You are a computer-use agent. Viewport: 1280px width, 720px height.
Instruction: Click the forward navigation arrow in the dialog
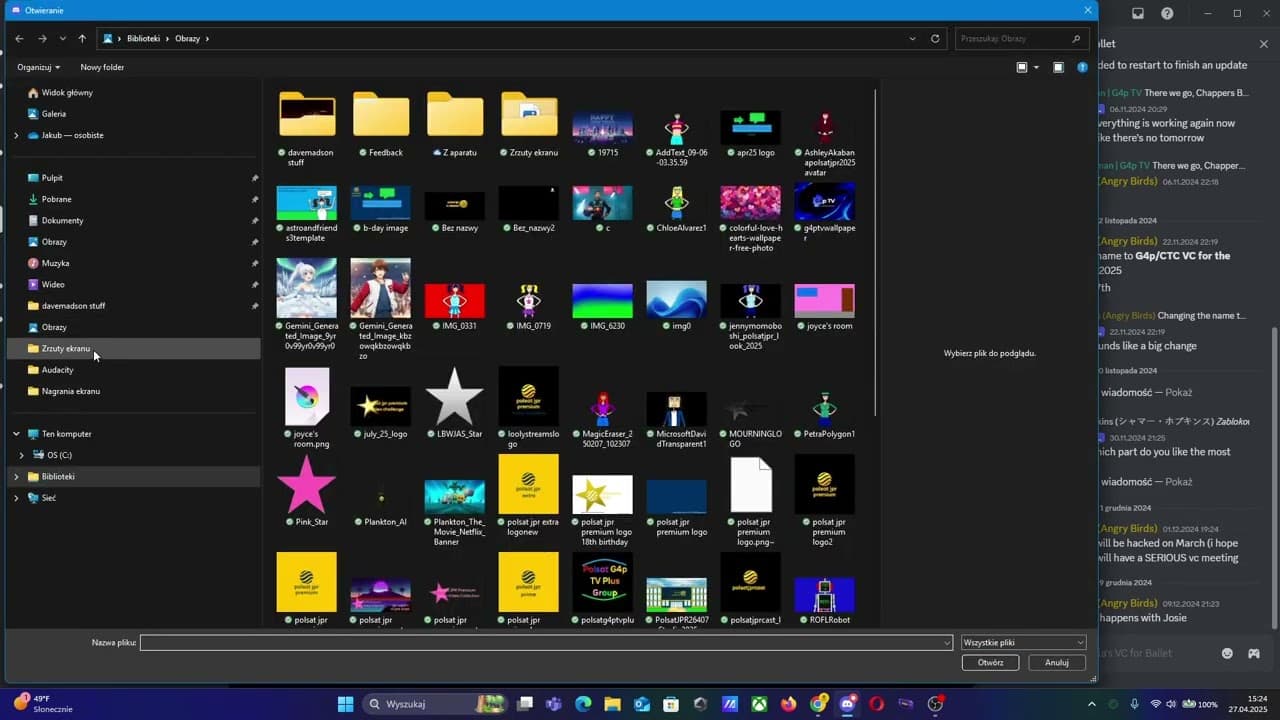coord(42,39)
